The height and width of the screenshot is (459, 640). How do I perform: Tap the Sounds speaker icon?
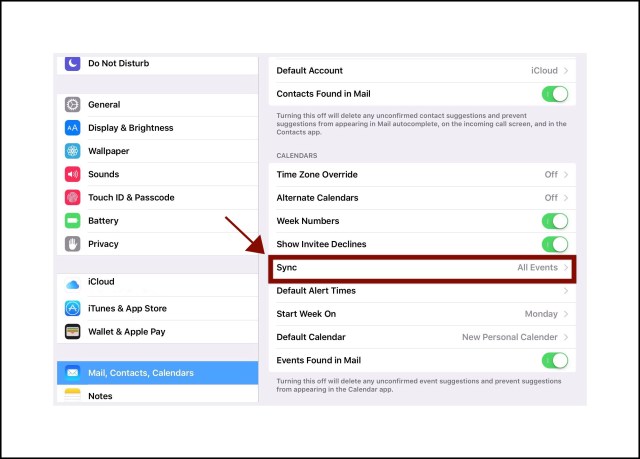[x=73, y=174]
